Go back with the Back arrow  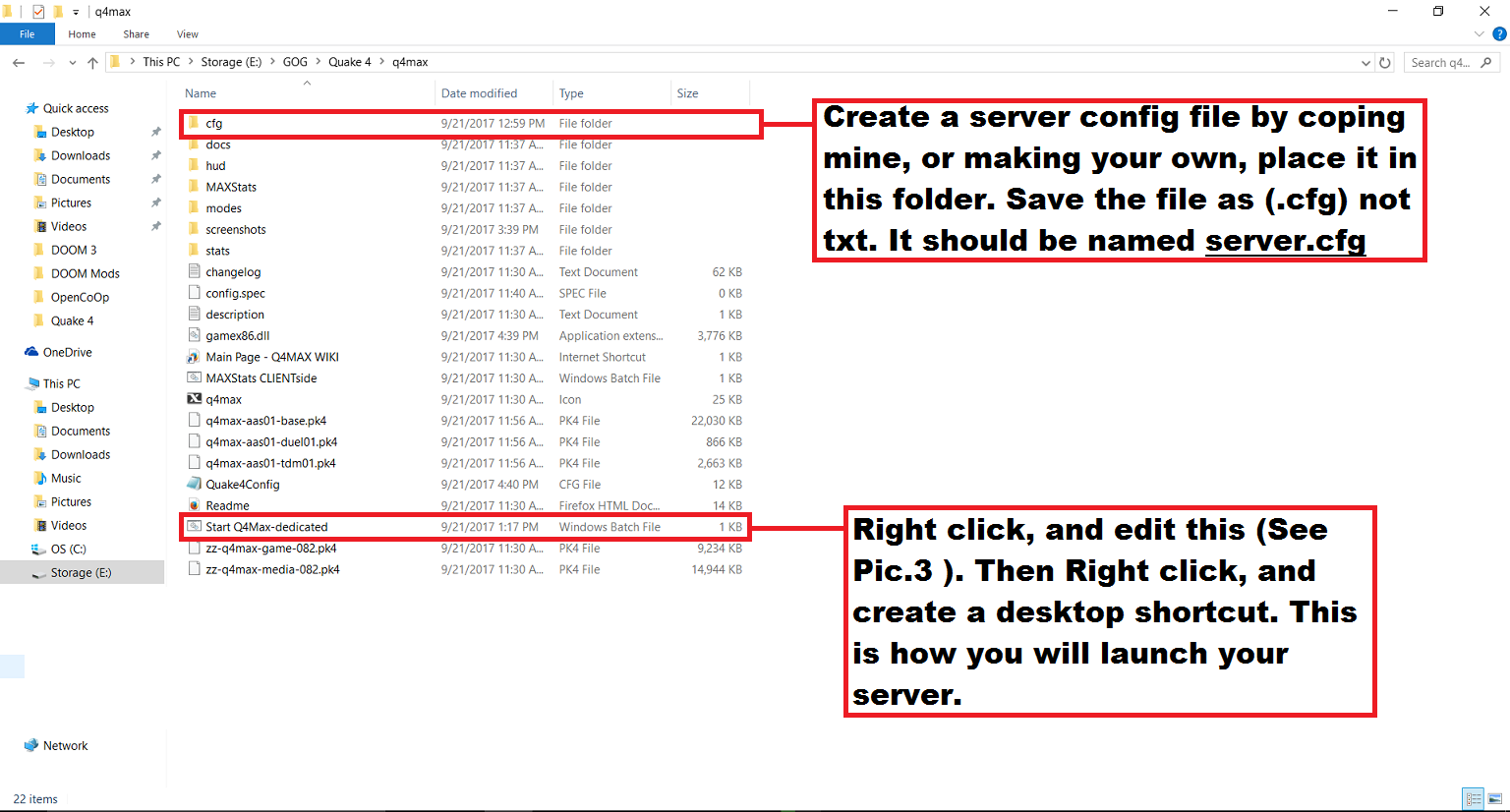pyautogui.click(x=19, y=62)
